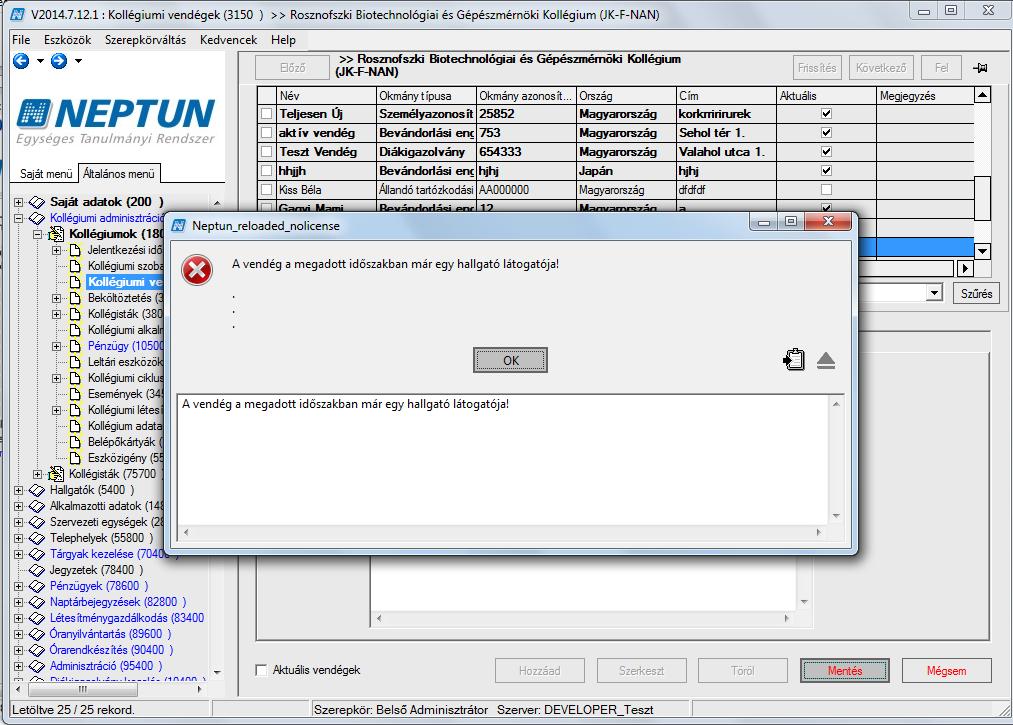Expand the Hallgatók (5400) tree node
This screenshot has width=1013, height=725.
click(19, 490)
